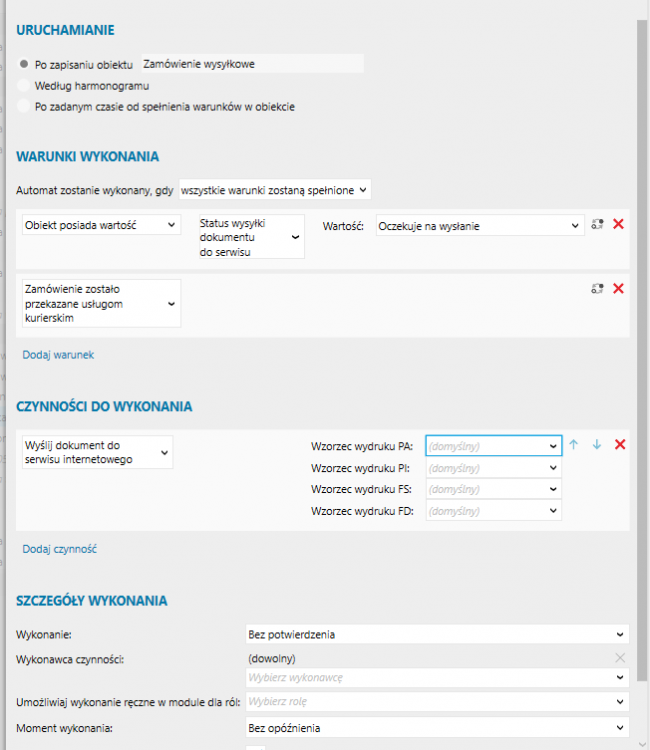
Task: Open 'Wybierz rolę' dropdown
Action: coord(437,702)
